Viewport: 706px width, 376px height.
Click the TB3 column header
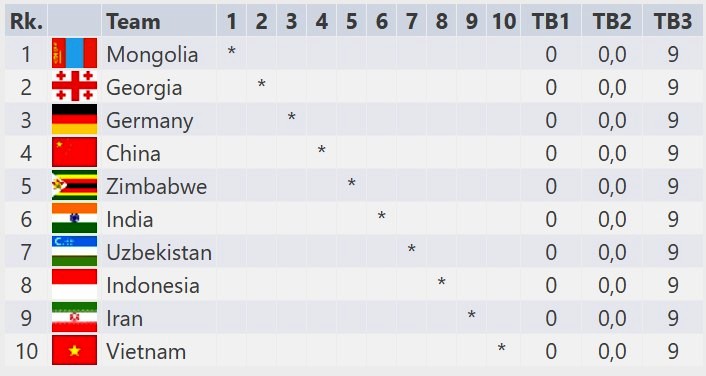click(673, 21)
